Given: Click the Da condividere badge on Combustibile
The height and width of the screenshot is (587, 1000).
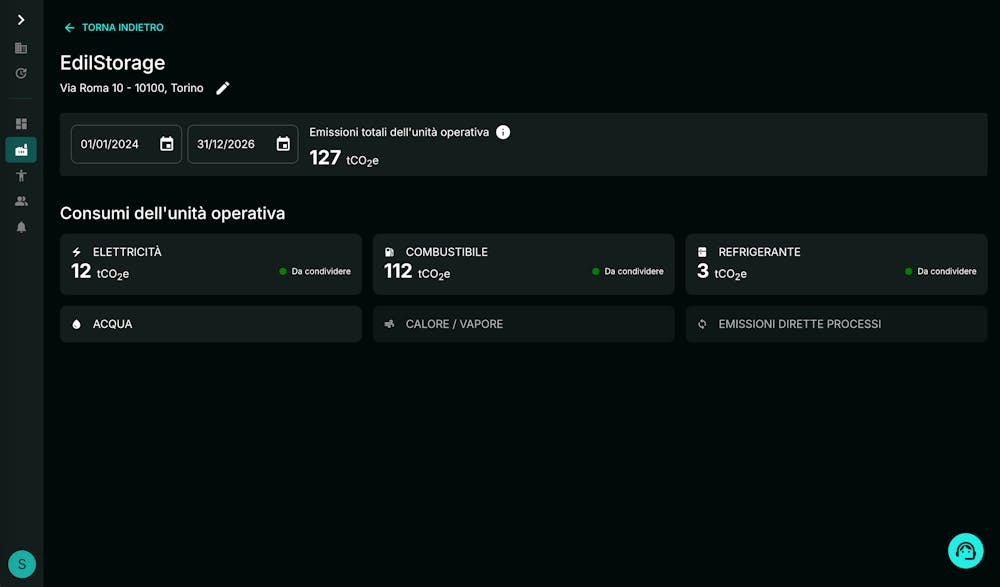Looking at the screenshot, I should 630,270.
